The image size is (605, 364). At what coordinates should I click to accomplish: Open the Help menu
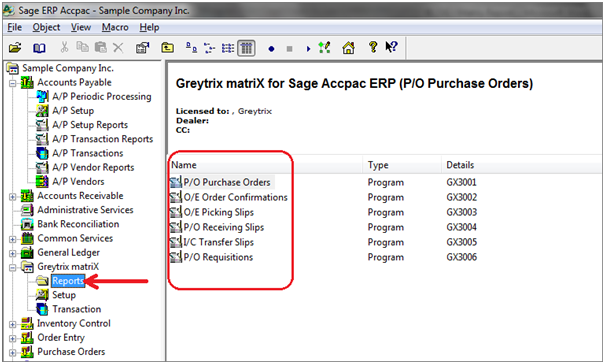(x=149, y=27)
